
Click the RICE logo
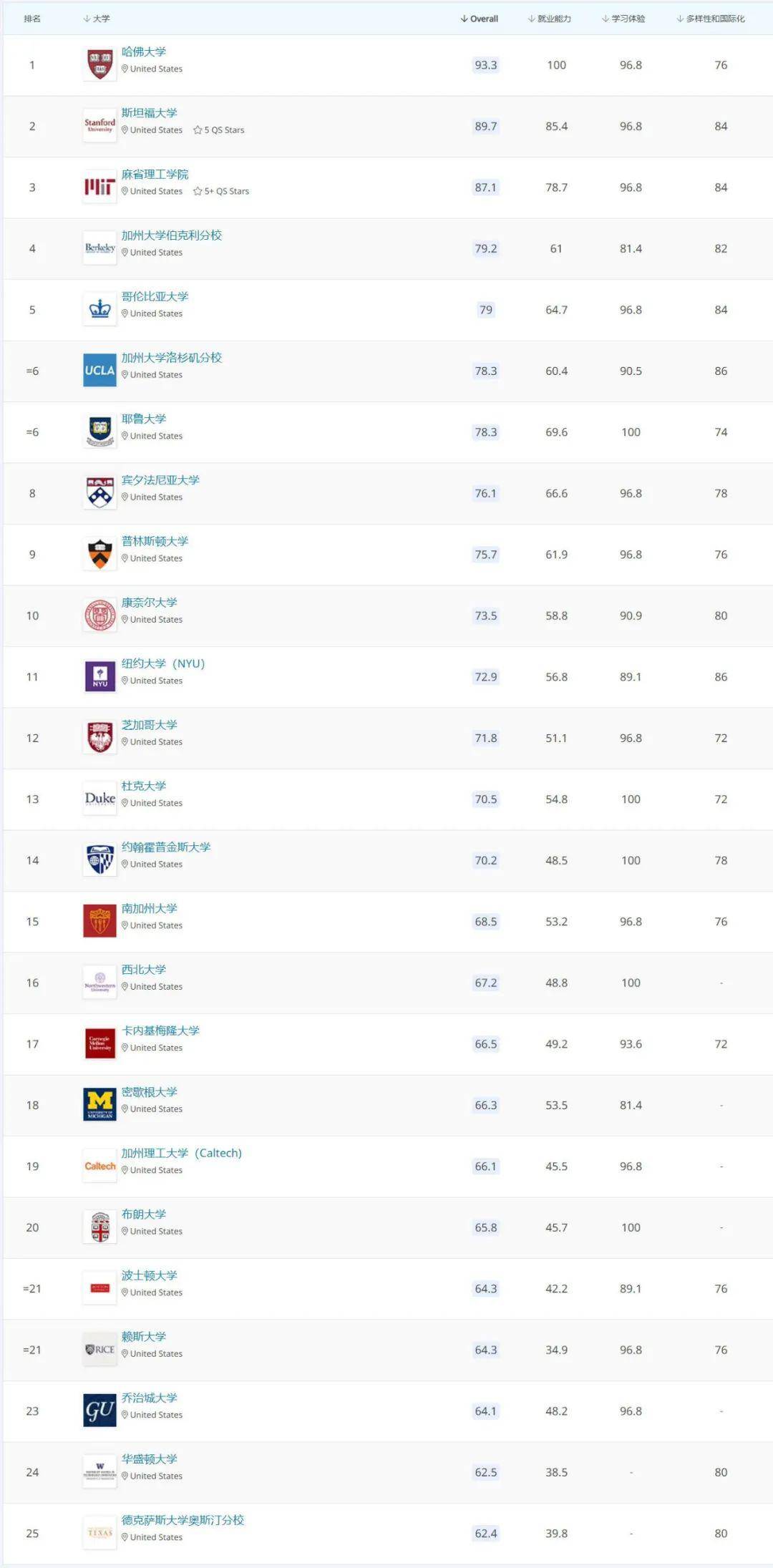click(x=99, y=1350)
